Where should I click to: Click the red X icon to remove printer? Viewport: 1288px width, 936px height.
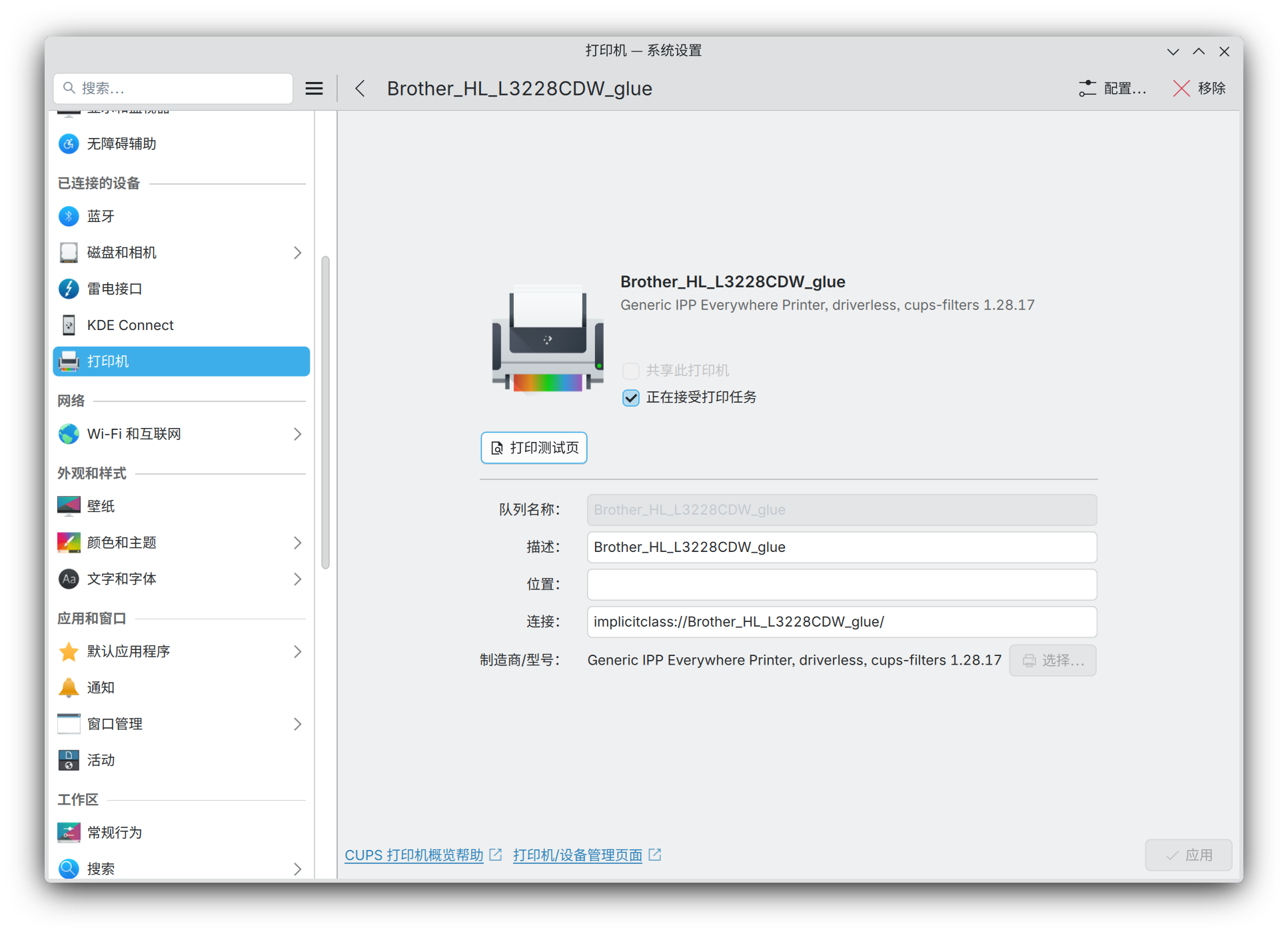point(1181,89)
